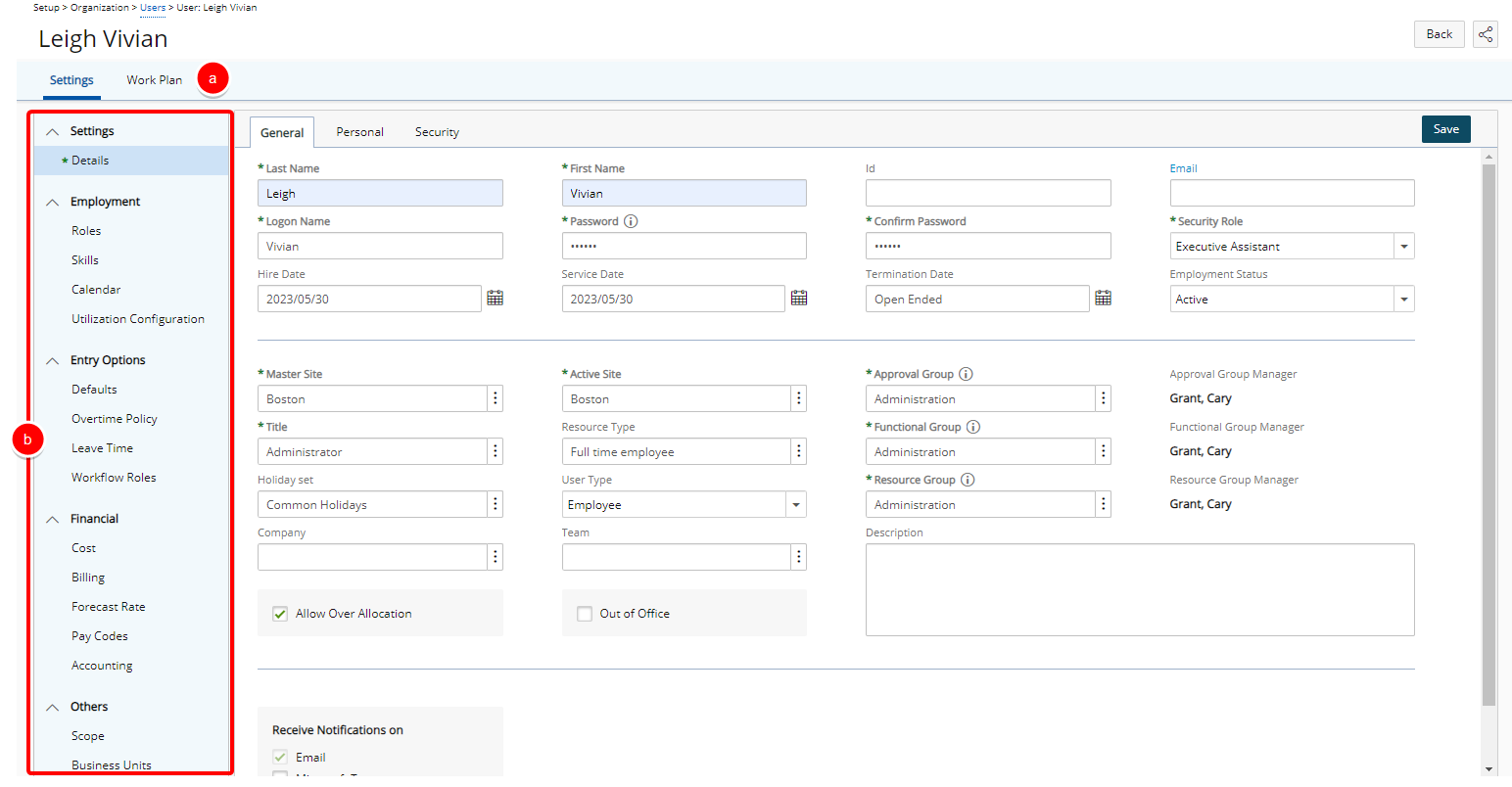The image size is (1512, 787).
Task: Open Holiday set lookup menu
Action: tap(496, 504)
